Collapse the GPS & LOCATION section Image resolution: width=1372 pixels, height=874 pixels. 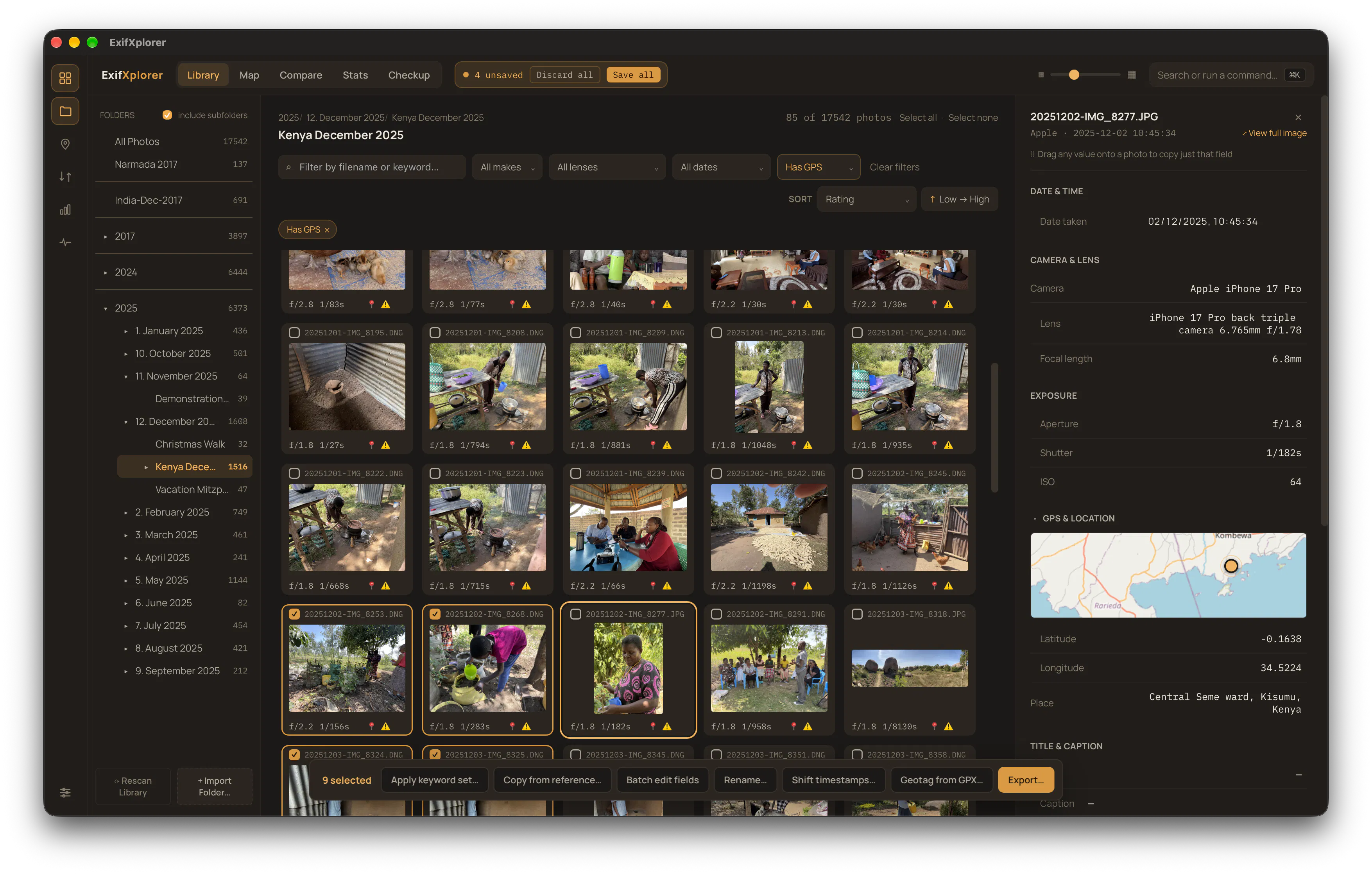[x=1035, y=518]
